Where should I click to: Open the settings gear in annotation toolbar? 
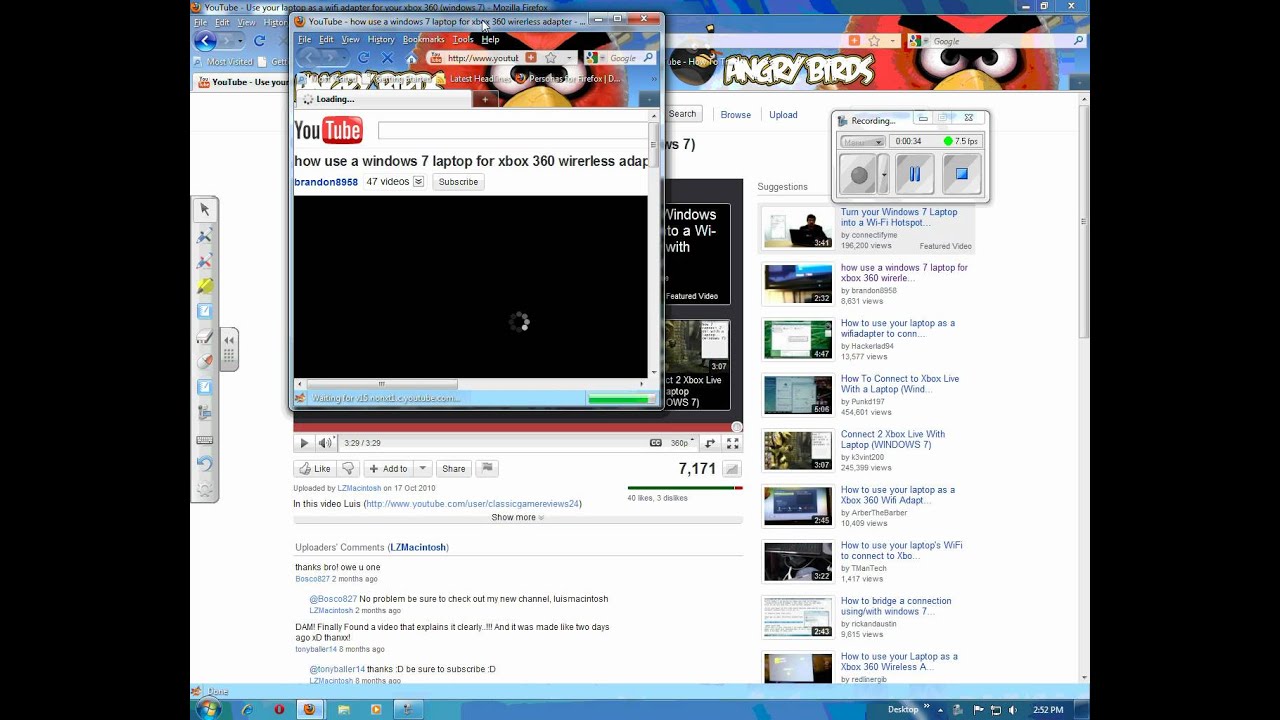tap(204, 489)
